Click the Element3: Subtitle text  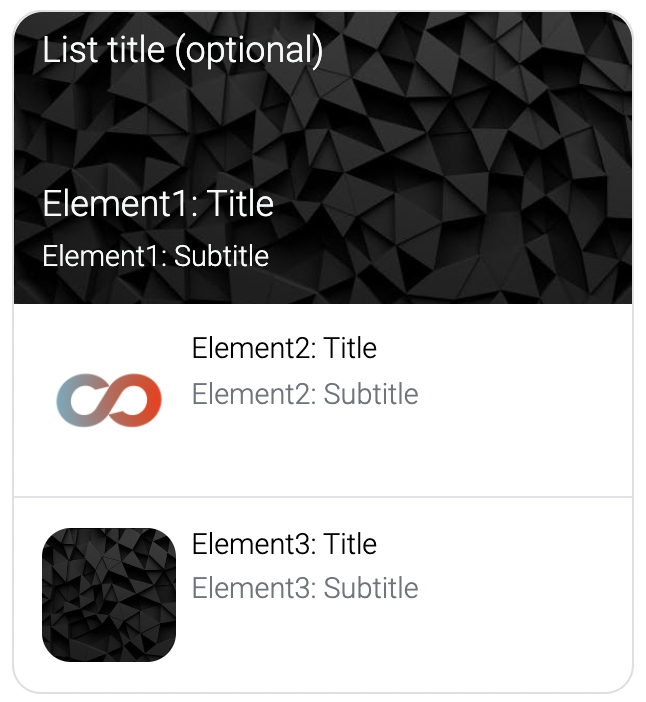point(305,588)
